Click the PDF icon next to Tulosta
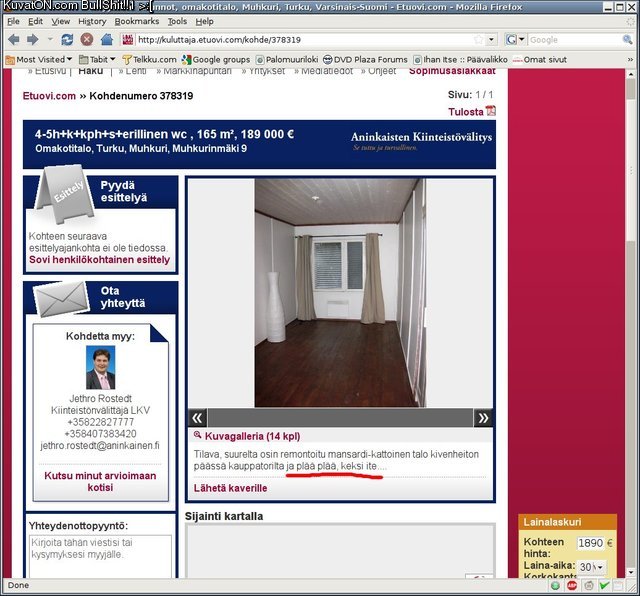Image resolution: width=640 pixels, height=596 pixels. [491, 111]
